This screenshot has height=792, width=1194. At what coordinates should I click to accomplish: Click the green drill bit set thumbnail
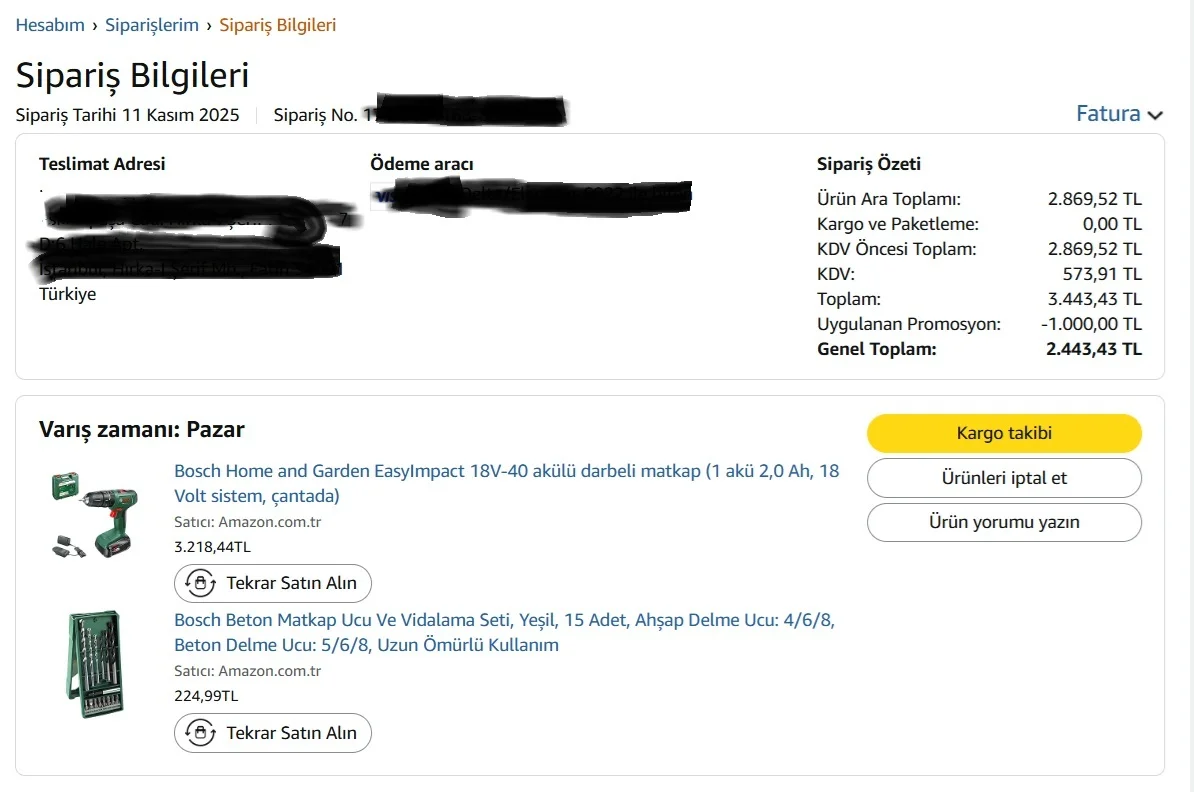(88, 664)
